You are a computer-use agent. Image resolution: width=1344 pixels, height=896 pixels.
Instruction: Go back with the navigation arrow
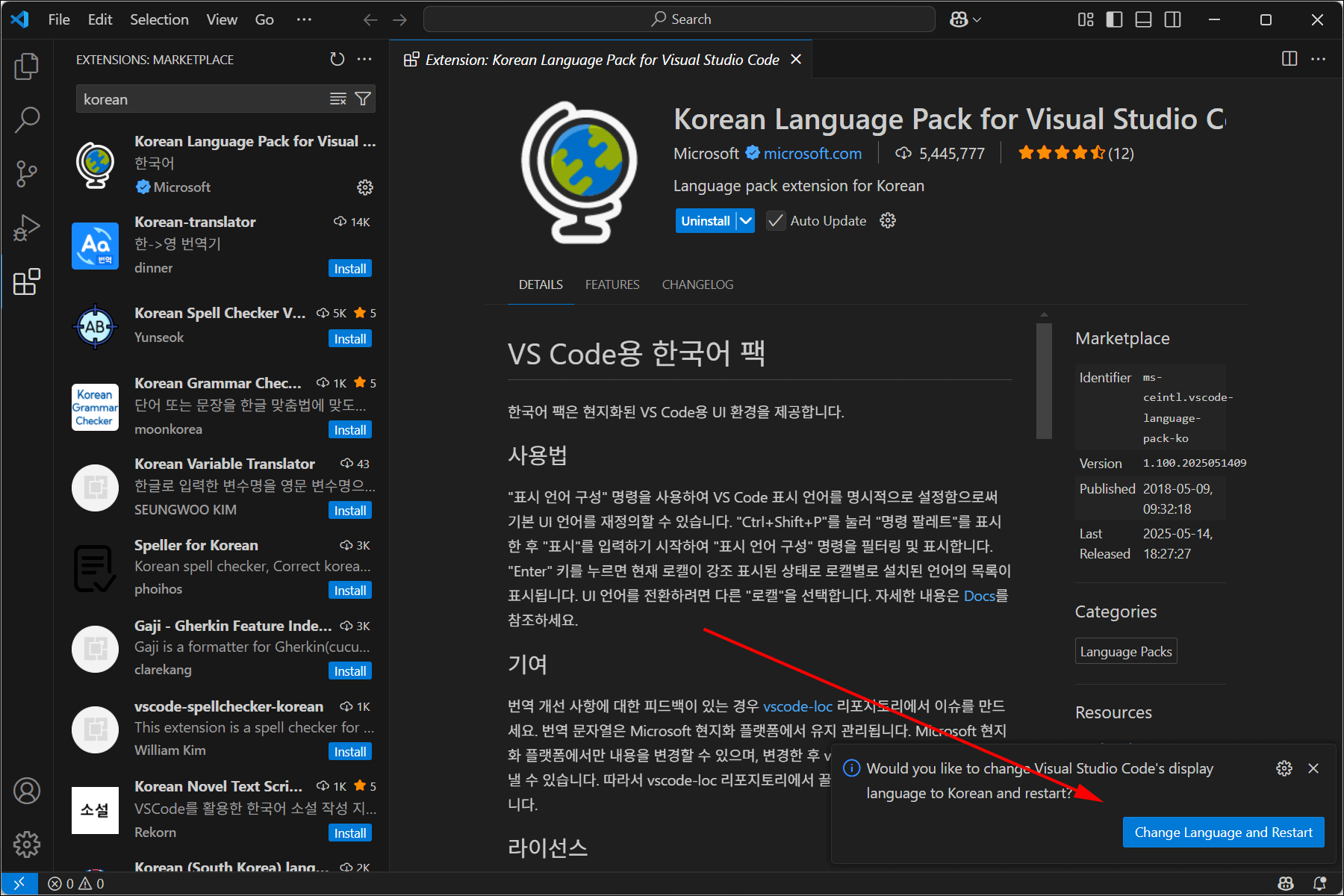[x=370, y=19]
